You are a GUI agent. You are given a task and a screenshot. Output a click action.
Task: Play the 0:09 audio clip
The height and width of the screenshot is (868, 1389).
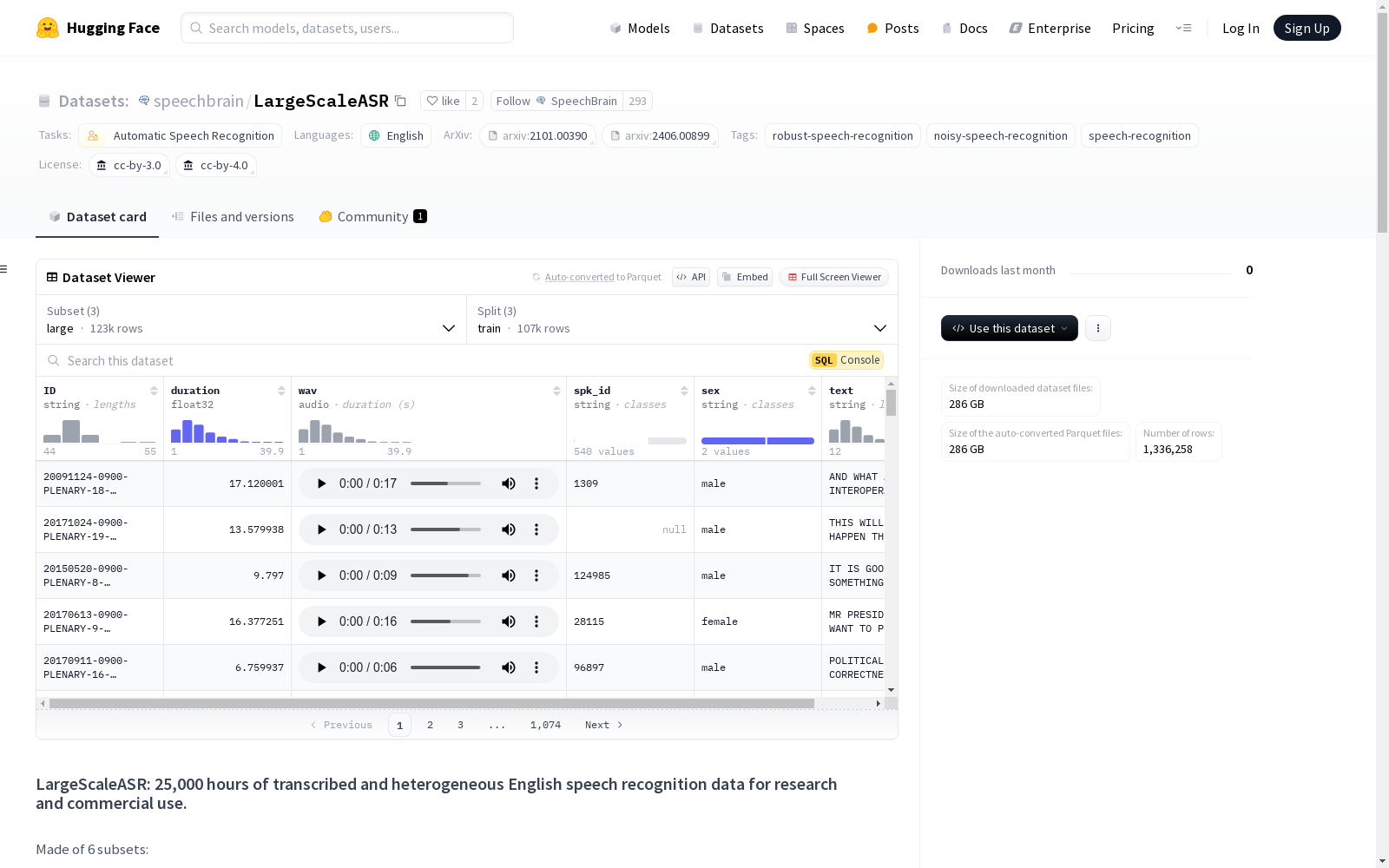point(321,575)
